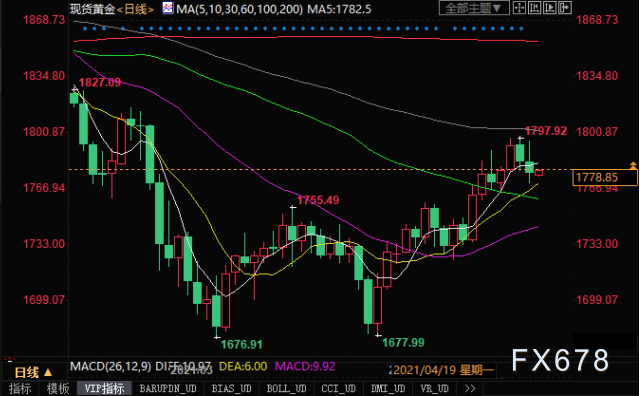640x396 pixels.
Task: Click the small red icon above 日线
Action: tap(9, 360)
